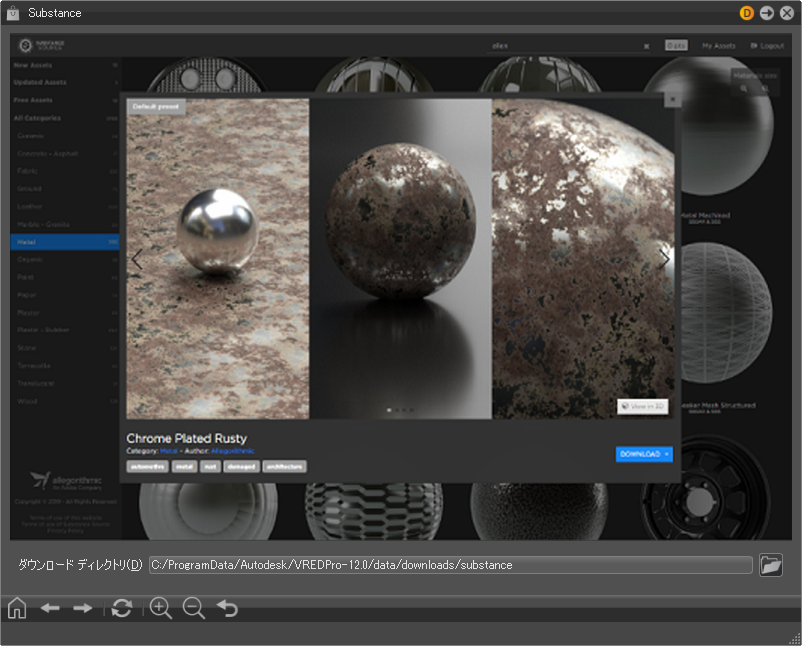Image resolution: width=802 pixels, height=646 pixels.
Task: Zoom in with the magnifier plus icon
Action: 161,608
